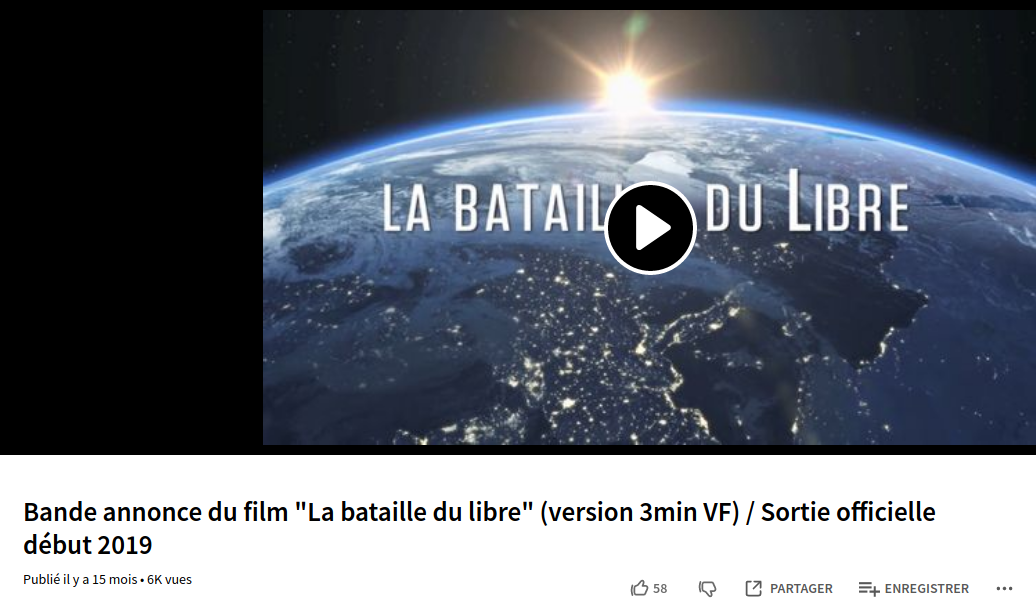Dislike the video with thumbs-down icon
Screen dimensions: 1036x613
(x=708, y=589)
